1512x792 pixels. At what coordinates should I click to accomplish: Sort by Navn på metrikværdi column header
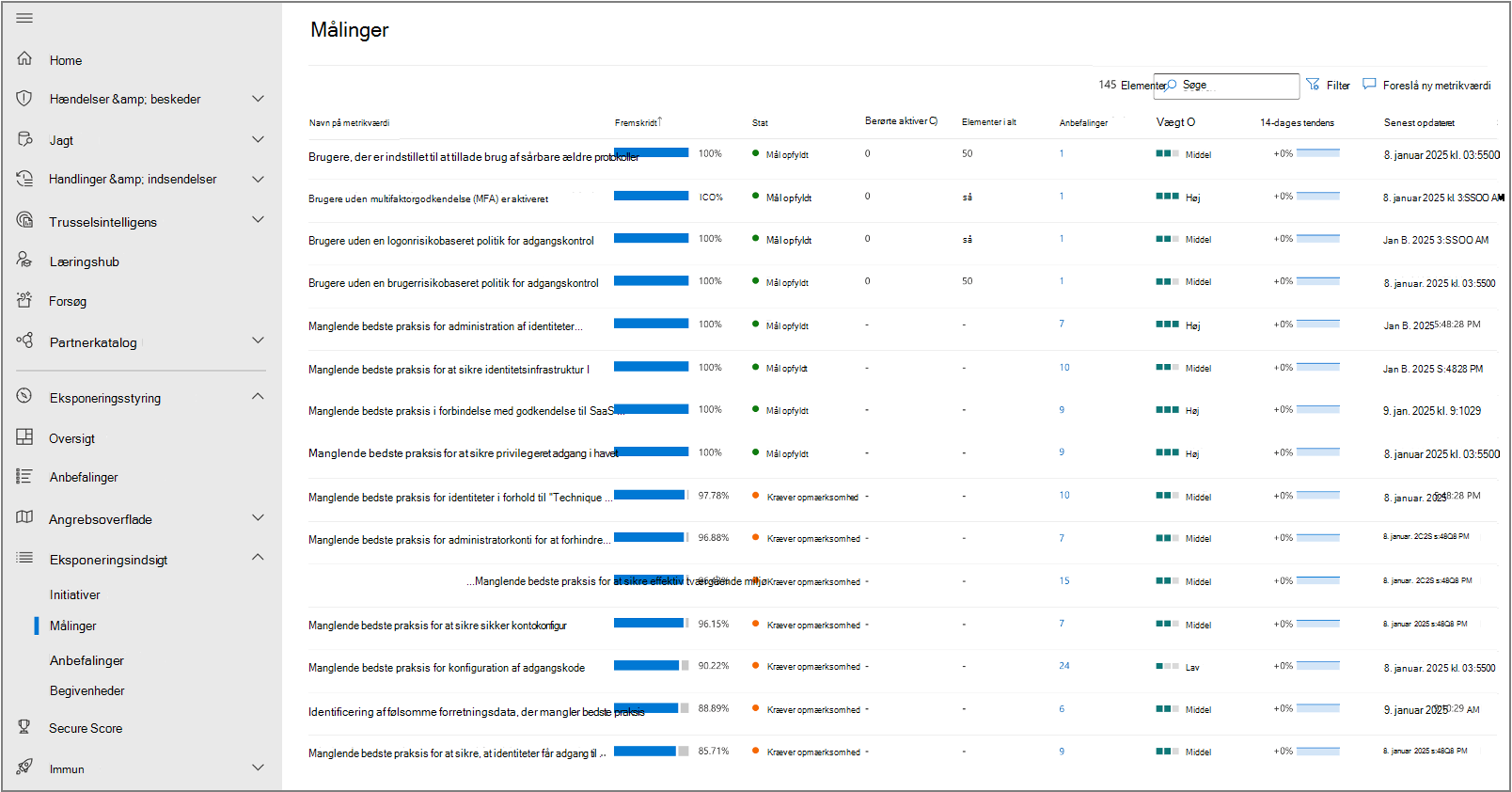click(349, 123)
